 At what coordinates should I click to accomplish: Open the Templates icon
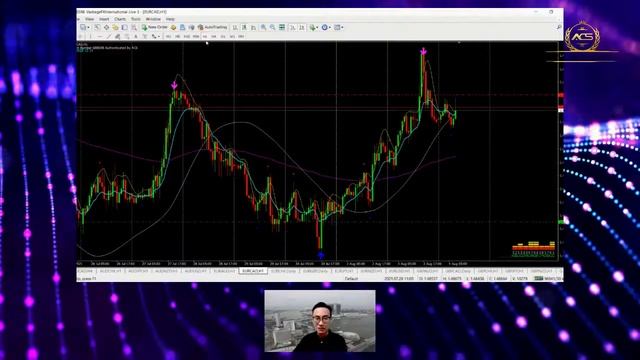point(337,27)
